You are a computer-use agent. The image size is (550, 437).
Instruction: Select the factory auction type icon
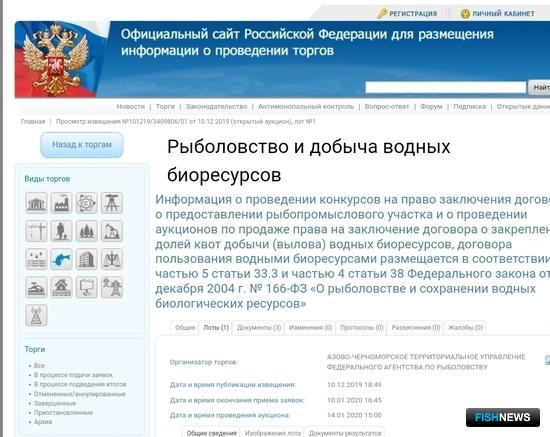[x=61, y=203]
